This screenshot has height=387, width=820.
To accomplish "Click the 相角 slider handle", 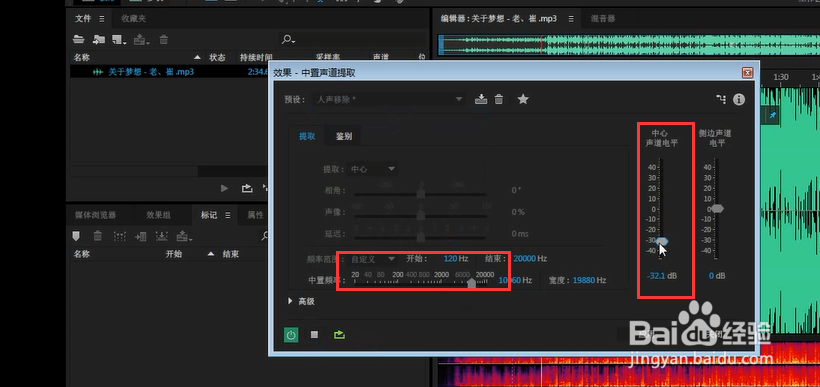I will pyautogui.click(x=420, y=194).
